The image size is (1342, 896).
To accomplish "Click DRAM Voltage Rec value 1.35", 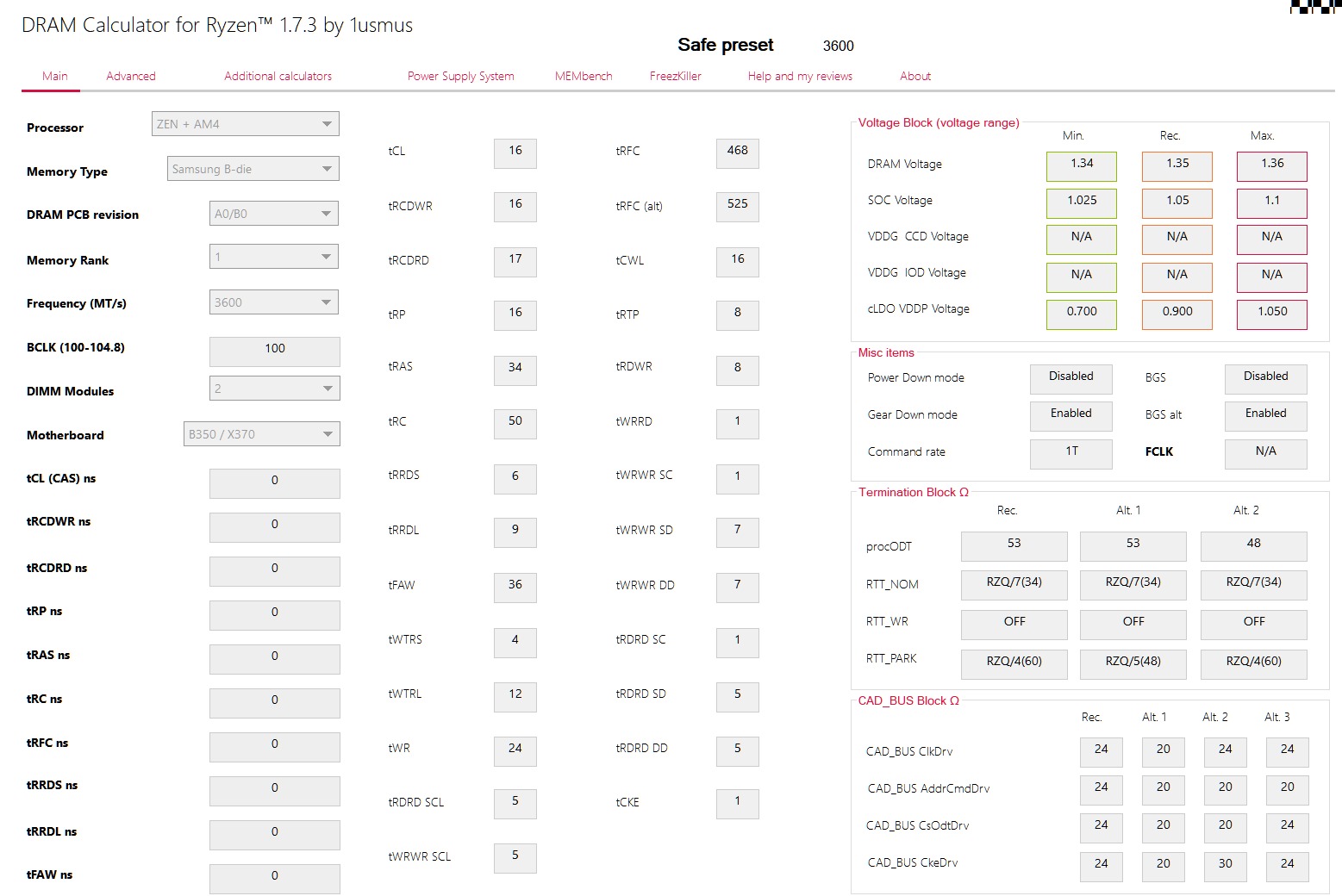I will click(x=1177, y=166).
